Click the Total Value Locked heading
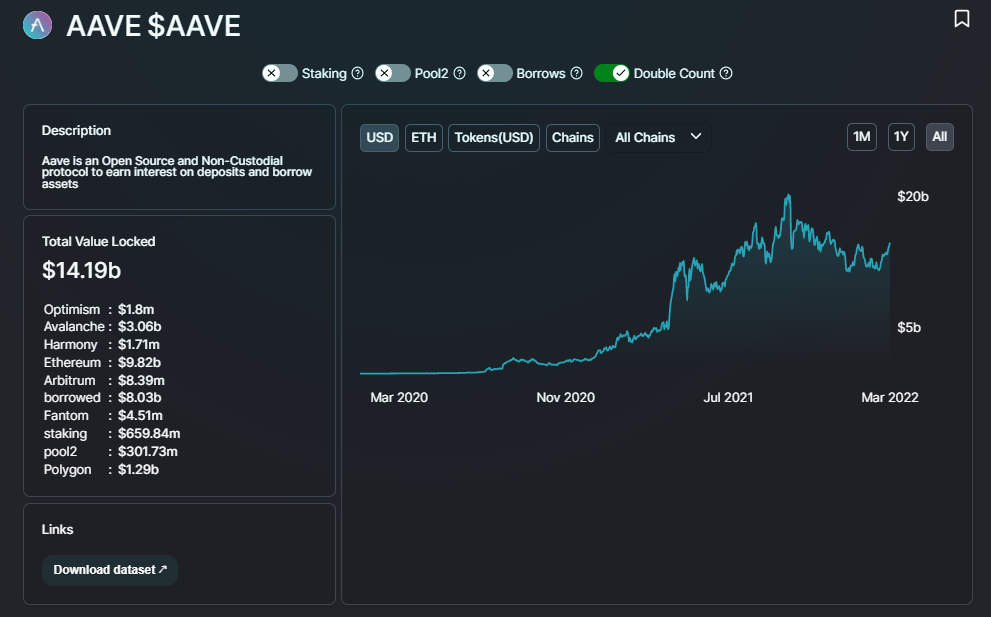 (99, 241)
